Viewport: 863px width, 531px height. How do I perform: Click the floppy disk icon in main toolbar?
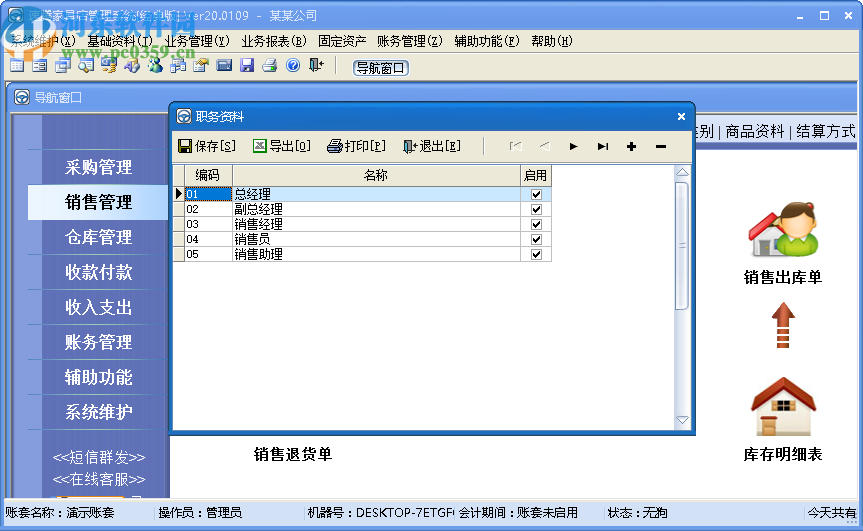tap(247, 66)
